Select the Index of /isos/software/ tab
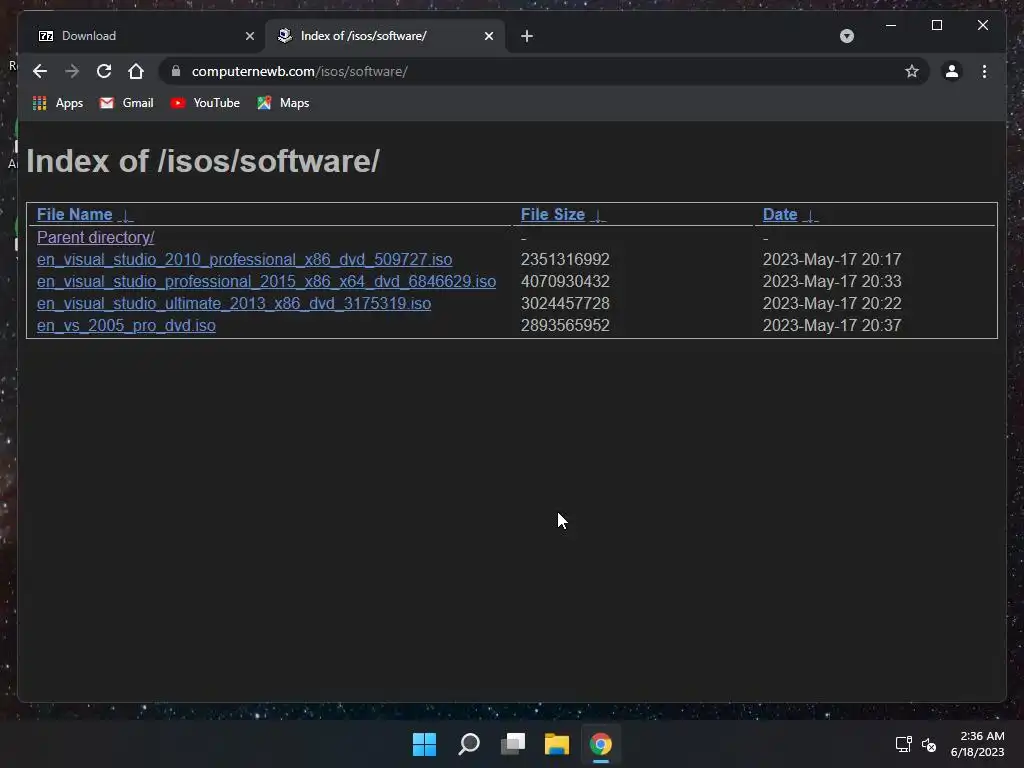 click(x=385, y=36)
